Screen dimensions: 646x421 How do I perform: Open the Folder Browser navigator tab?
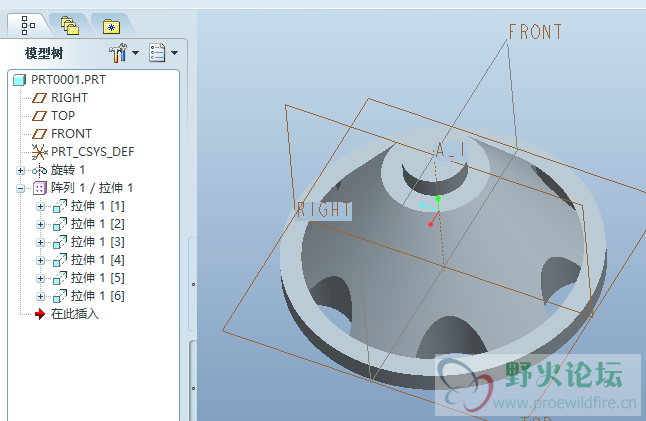[70, 26]
